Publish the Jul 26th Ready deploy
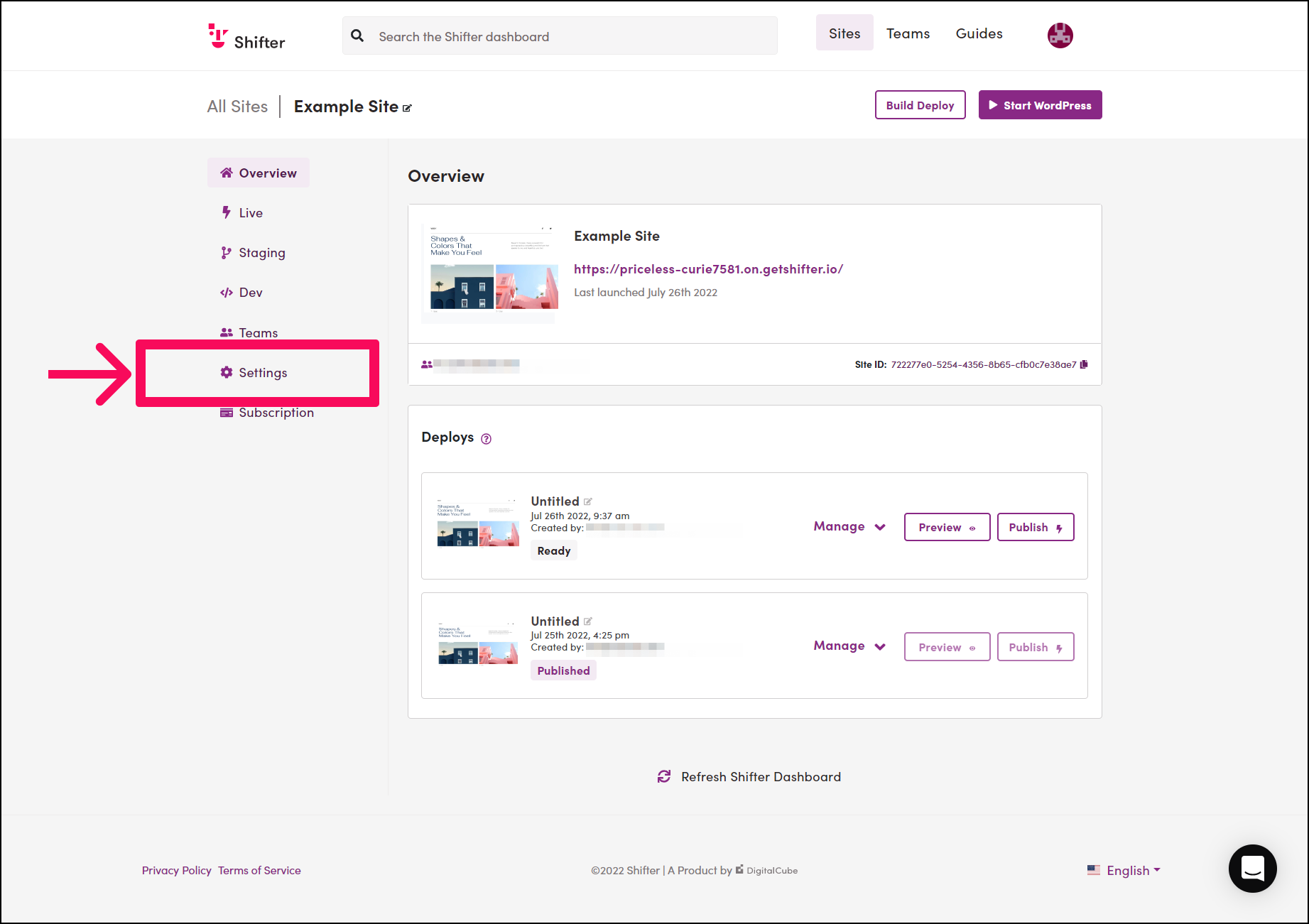The image size is (1309, 924). coord(1035,527)
